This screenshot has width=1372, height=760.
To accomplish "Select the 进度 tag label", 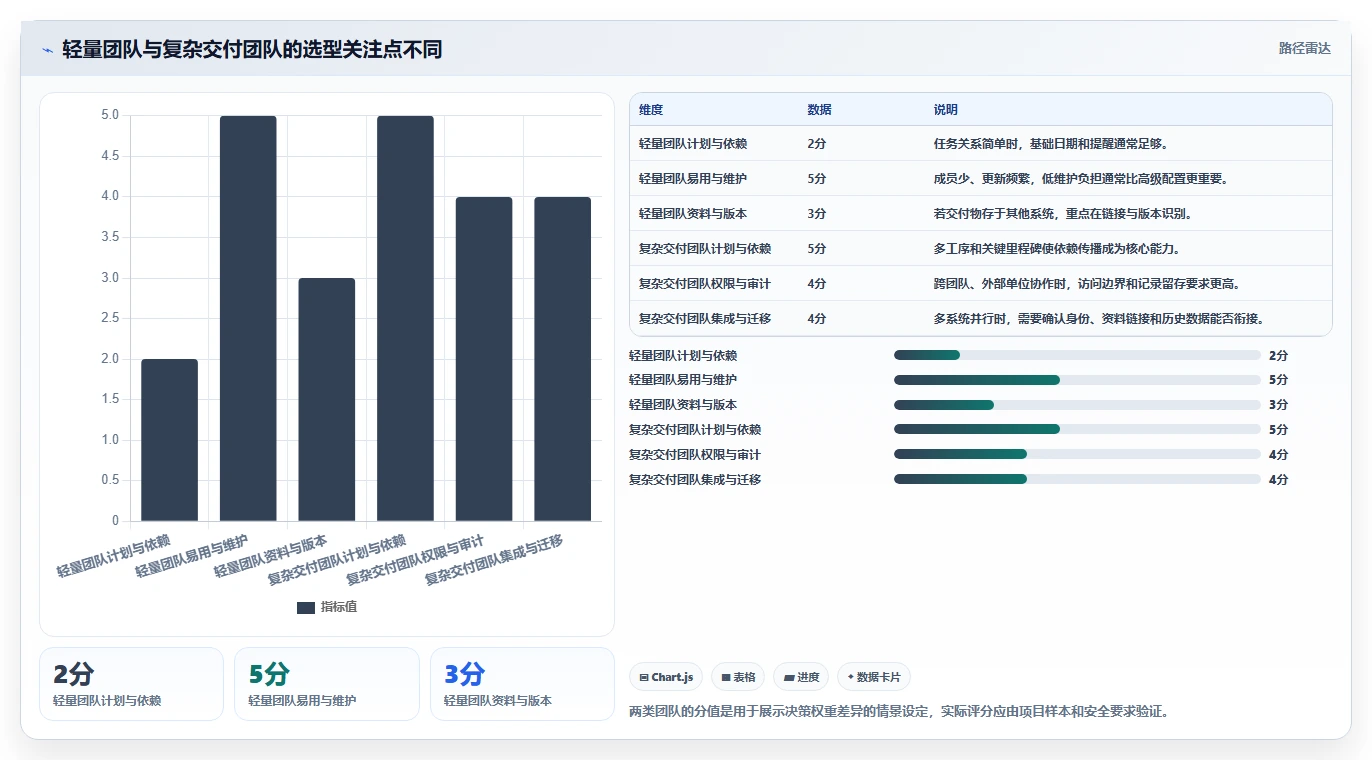I will click(x=808, y=677).
